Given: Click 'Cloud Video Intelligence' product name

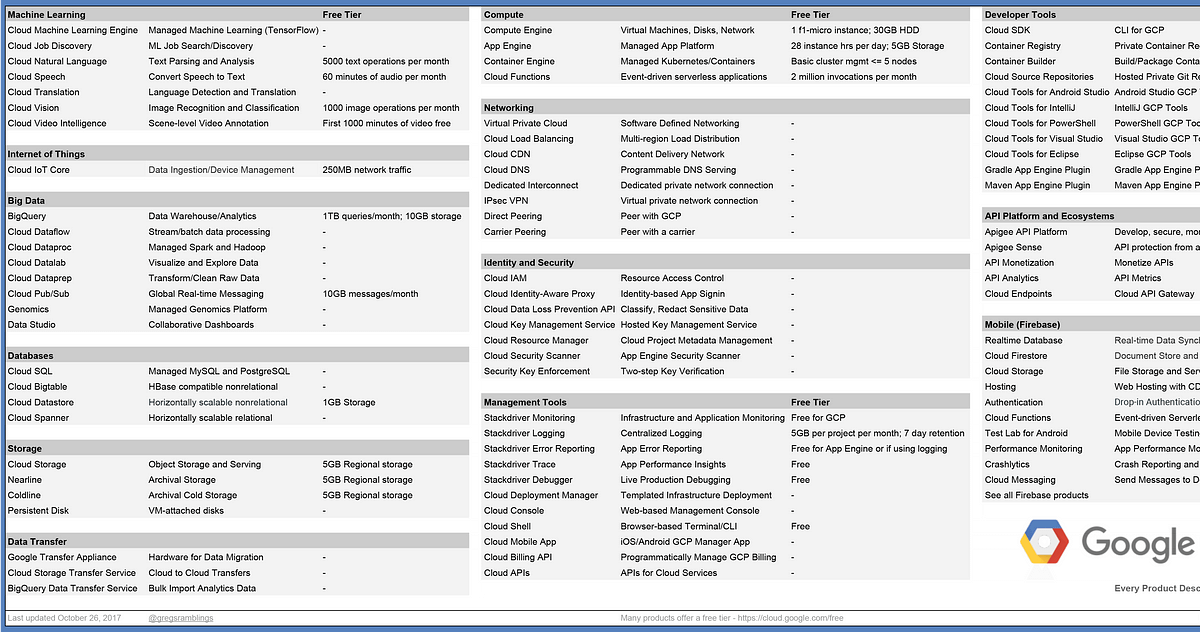Looking at the screenshot, I should click(x=57, y=124).
